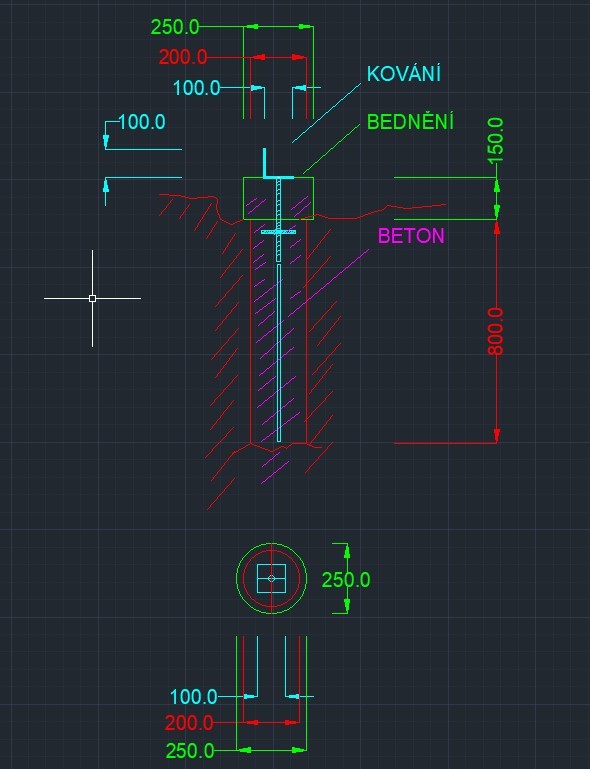Select the cyan KOVÁNÍ label text
This screenshot has height=769, width=590.
(404, 74)
